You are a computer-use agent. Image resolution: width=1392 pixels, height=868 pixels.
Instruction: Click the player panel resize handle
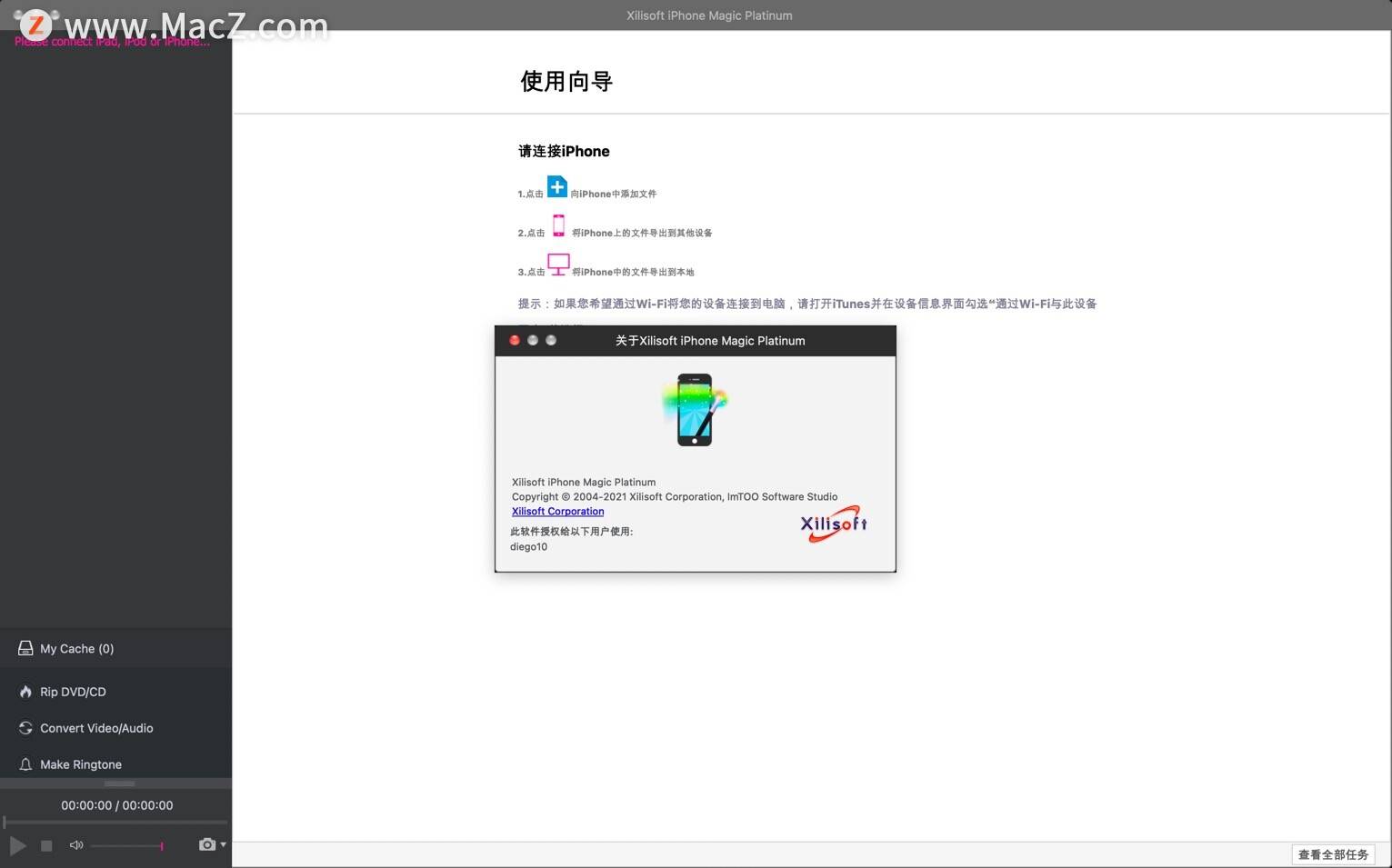pyautogui.click(x=119, y=783)
